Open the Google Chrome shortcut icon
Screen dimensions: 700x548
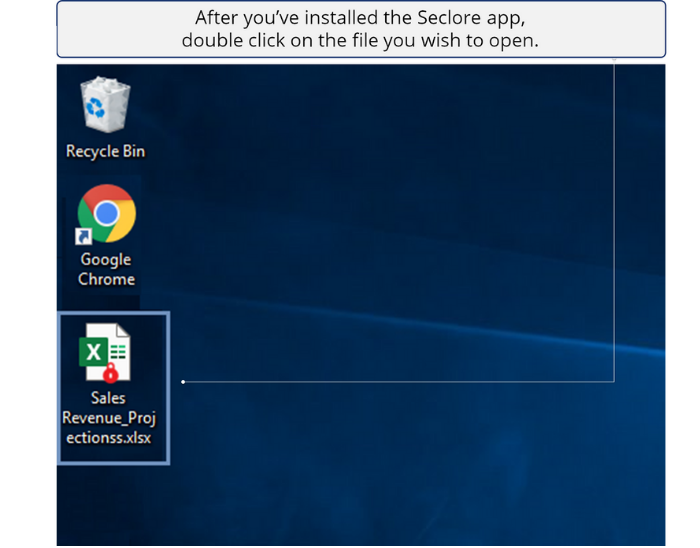(x=106, y=214)
